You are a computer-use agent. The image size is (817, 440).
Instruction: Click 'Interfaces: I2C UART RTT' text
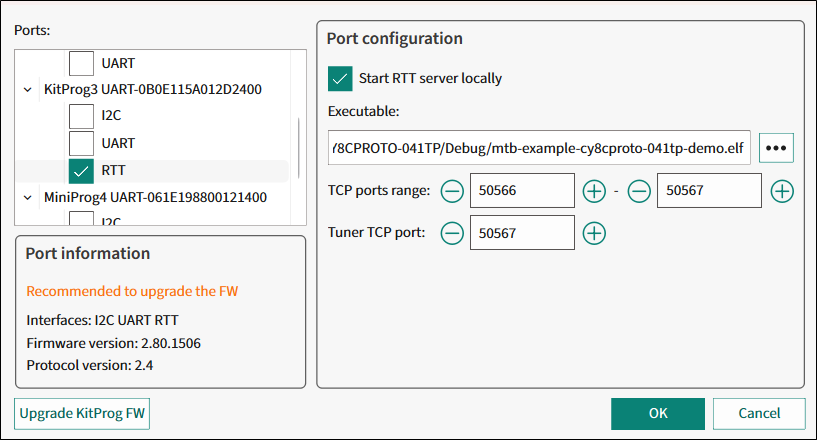click(102, 320)
